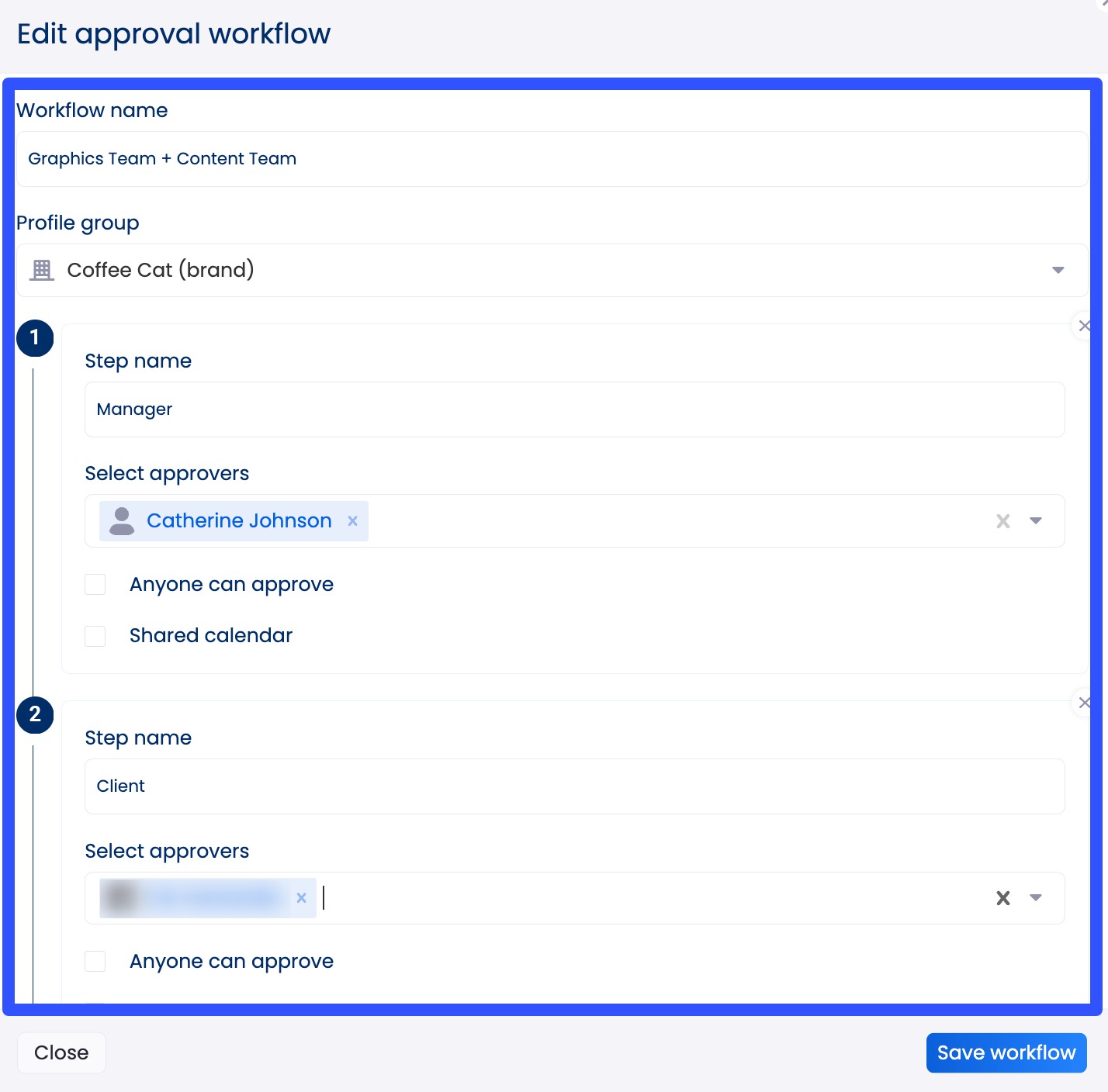Open the Profile group dropdown
The width and height of the screenshot is (1108, 1092).
1058,270
